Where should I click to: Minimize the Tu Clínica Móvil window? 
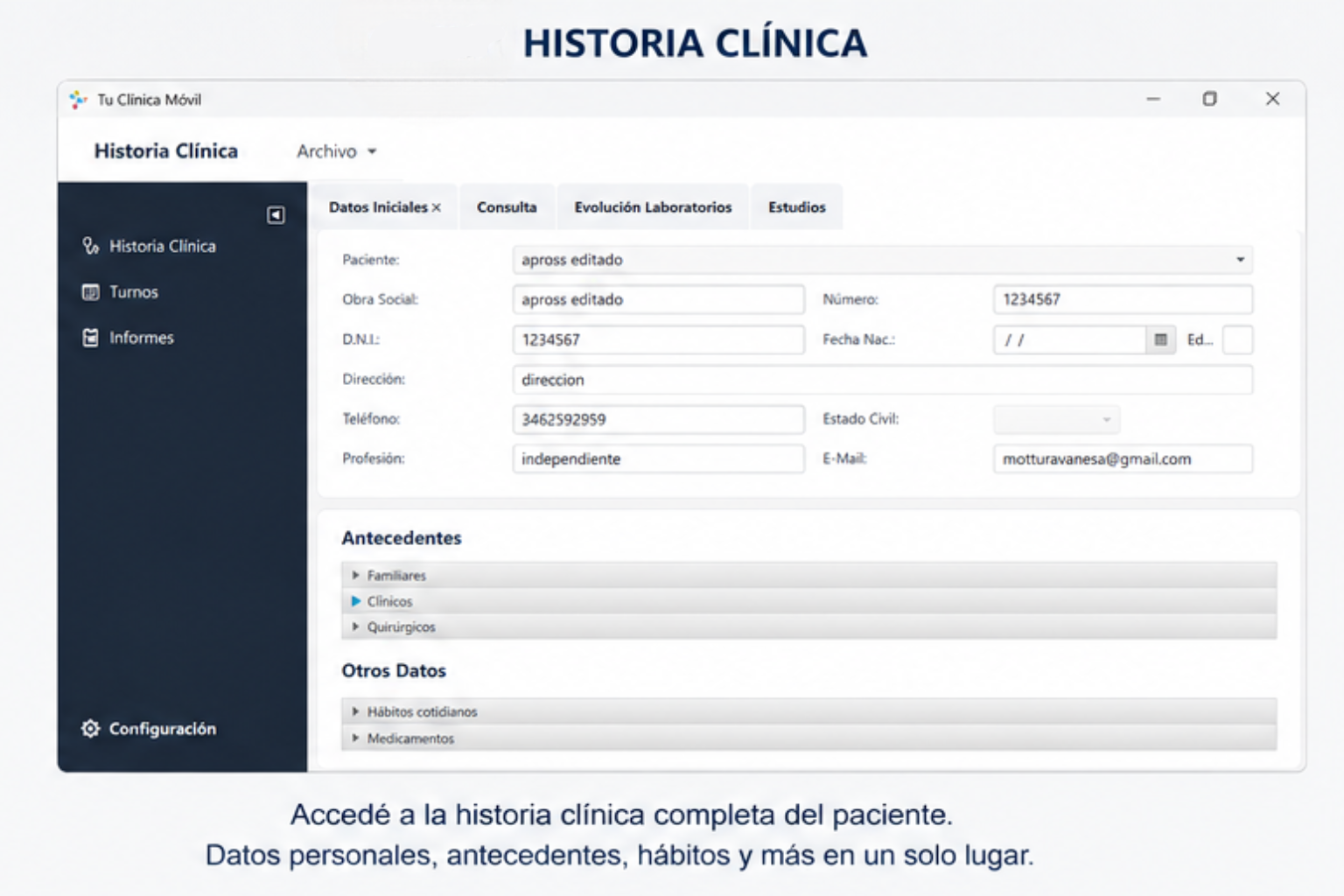pyautogui.click(x=1153, y=99)
